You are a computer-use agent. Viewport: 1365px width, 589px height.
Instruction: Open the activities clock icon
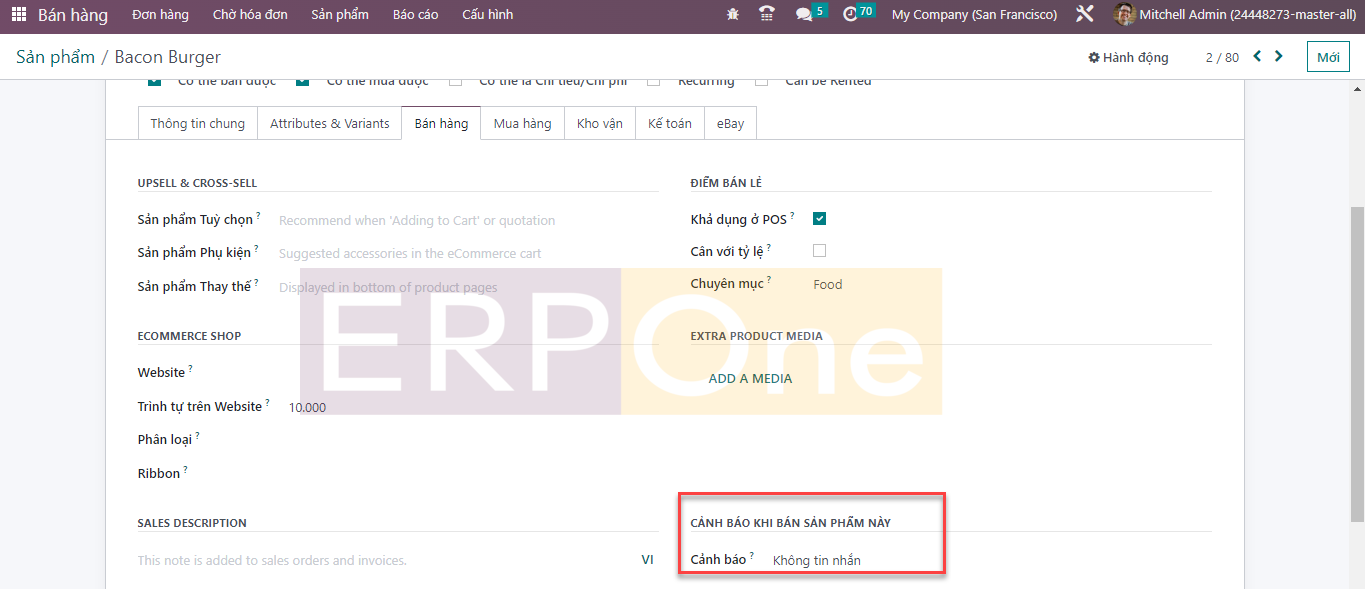(851, 15)
